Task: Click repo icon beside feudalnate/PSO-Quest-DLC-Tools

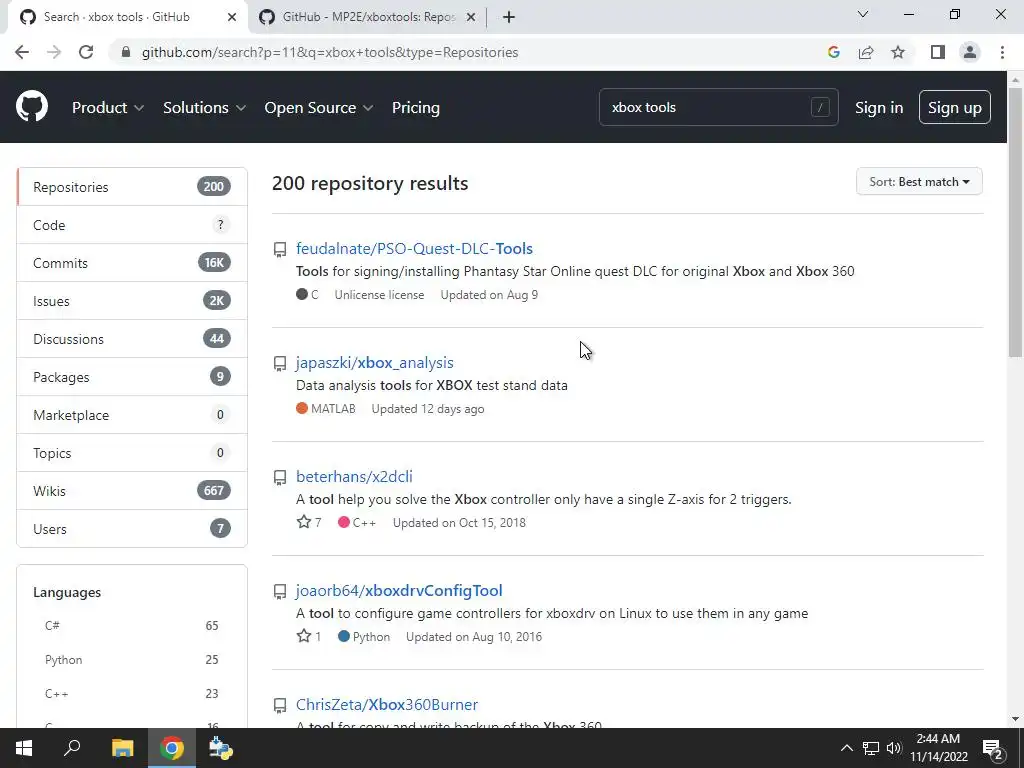Action: click(280, 249)
